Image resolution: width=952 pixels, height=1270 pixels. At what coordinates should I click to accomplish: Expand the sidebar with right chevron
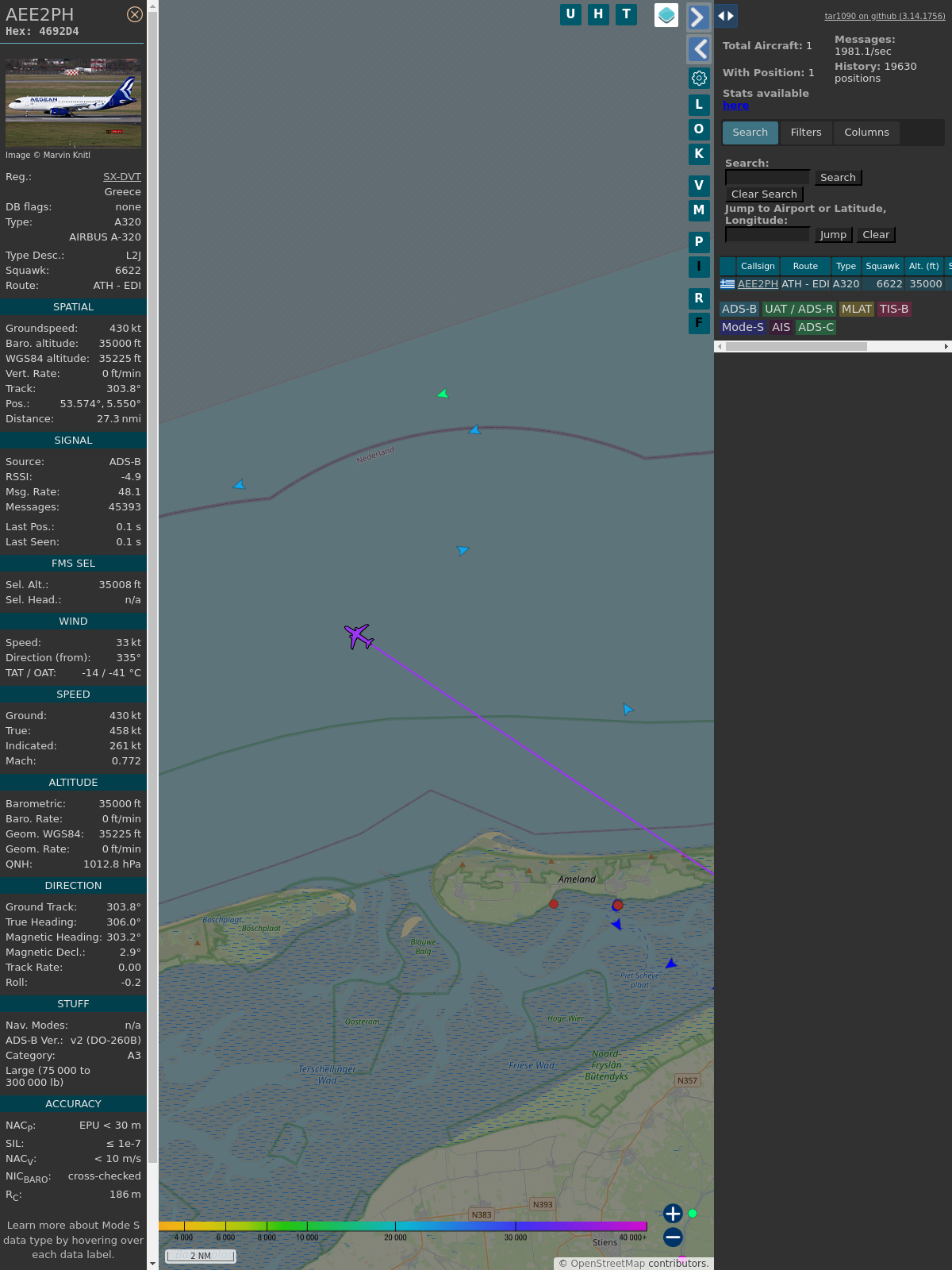[698, 17]
